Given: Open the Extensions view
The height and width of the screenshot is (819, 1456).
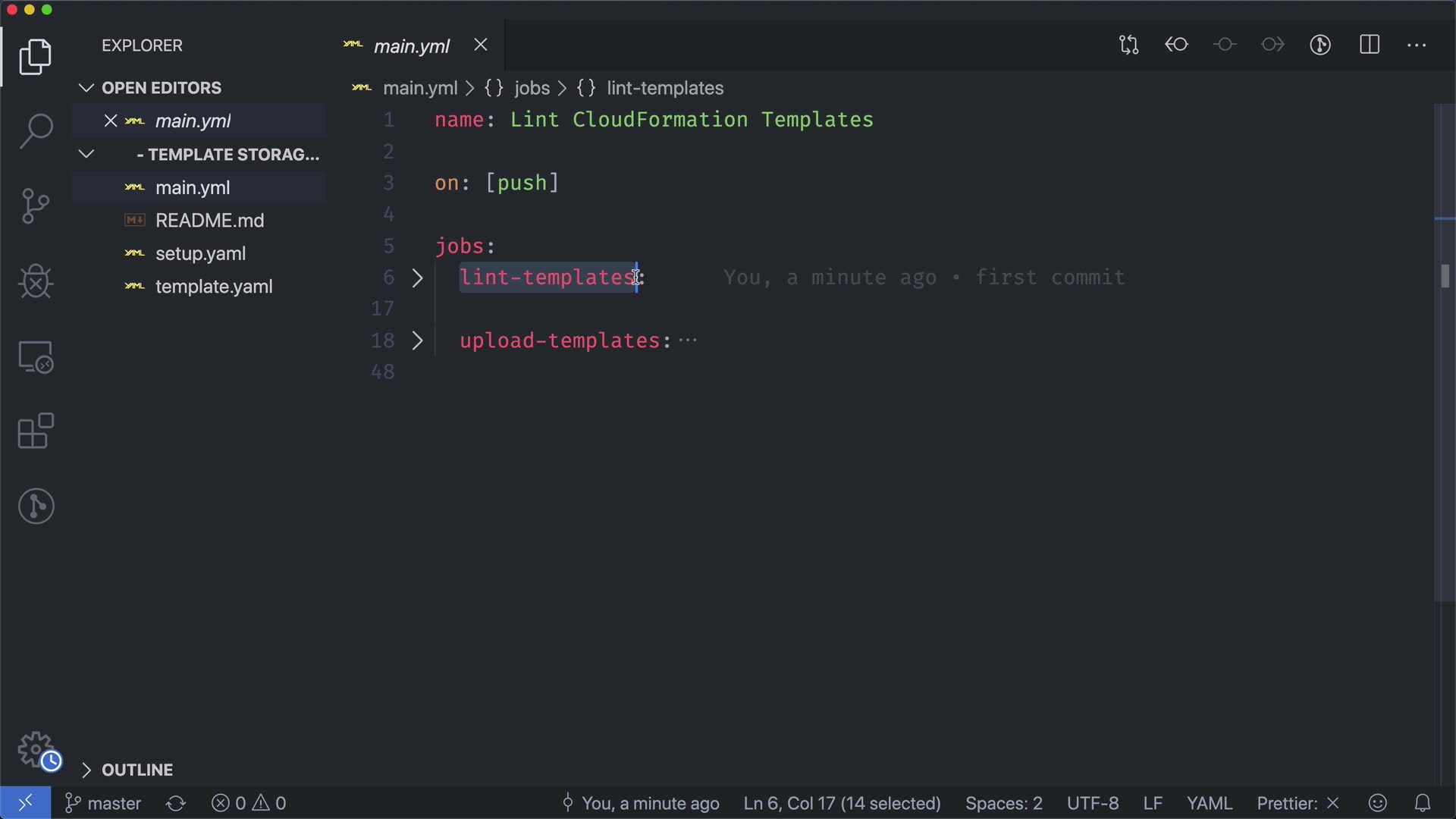Looking at the screenshot, I should coord(36,431).
